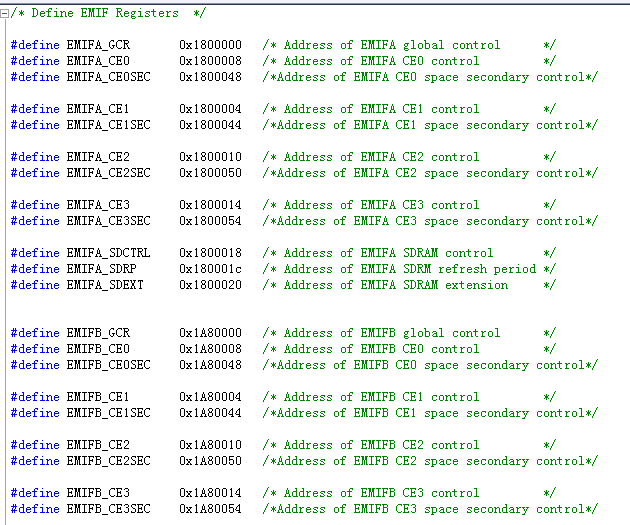The width and height of the screenshot is (630, 525).
Task: Click the EMIFA_SDCTRL macro name
Action: tap(108, 253)
